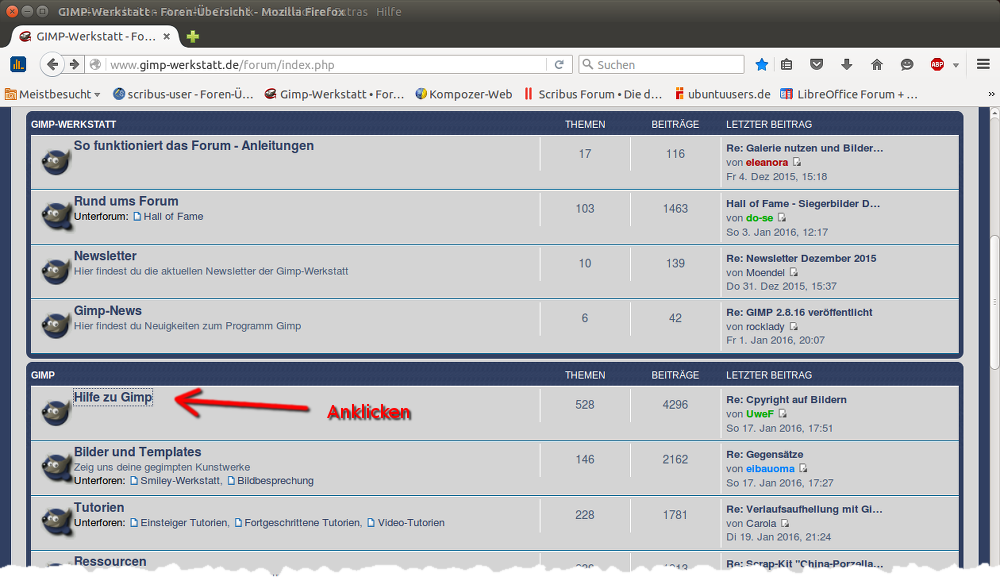Close the GIMP-Werkstatt tab

pyautogui.click(x=166, y=36)
